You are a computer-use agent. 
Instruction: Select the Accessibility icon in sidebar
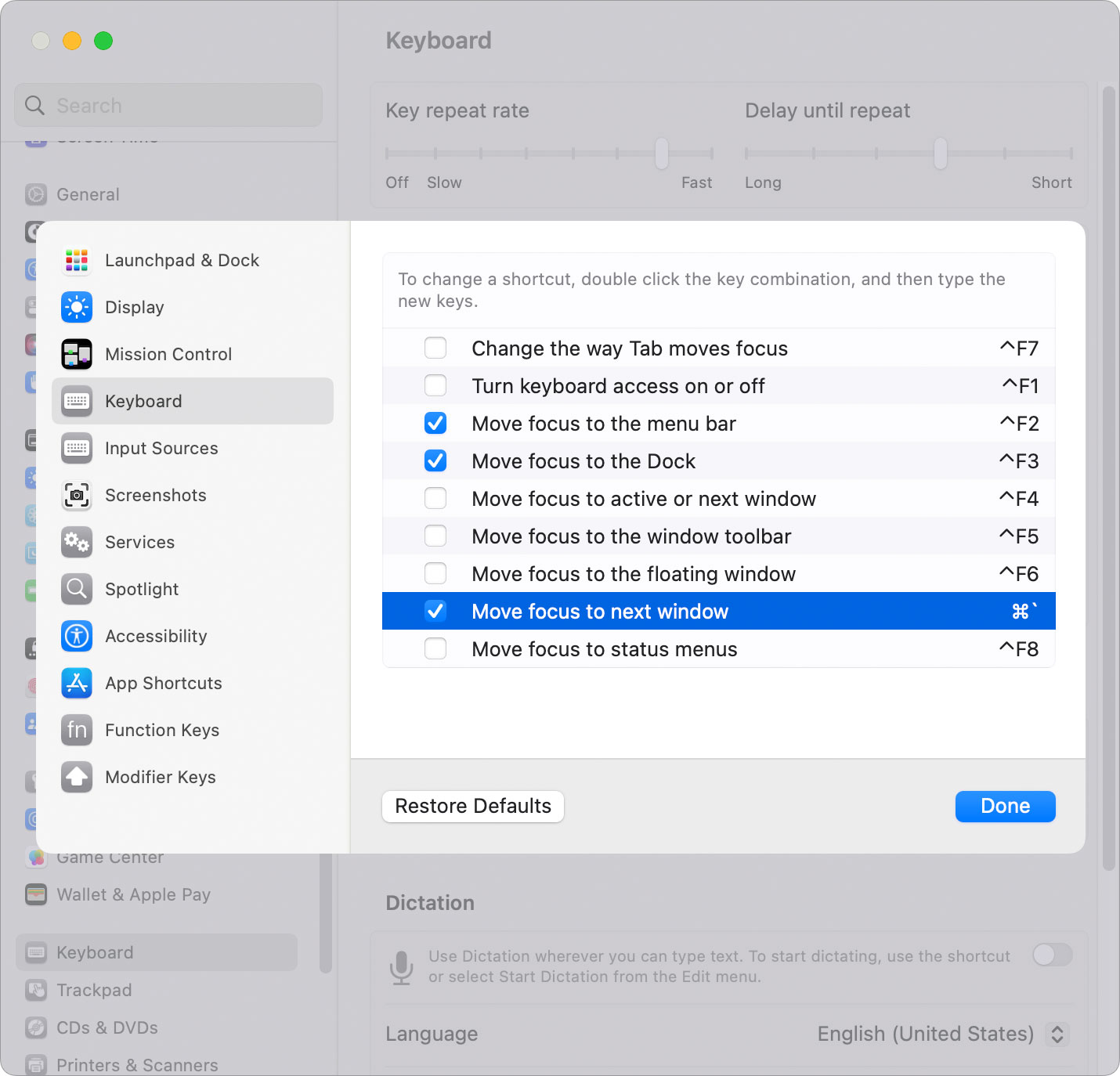(77, 636)
